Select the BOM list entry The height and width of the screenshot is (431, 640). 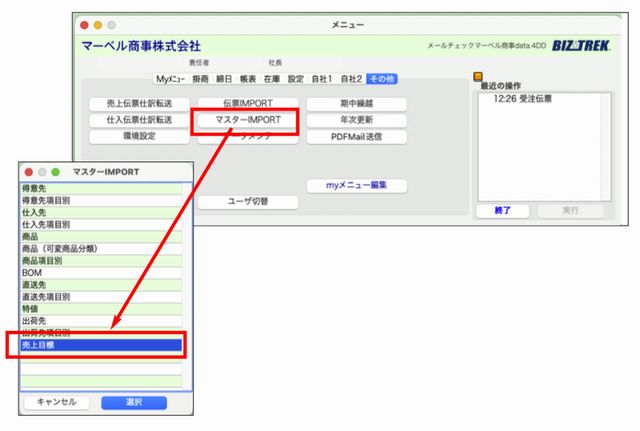coord(100,272)
